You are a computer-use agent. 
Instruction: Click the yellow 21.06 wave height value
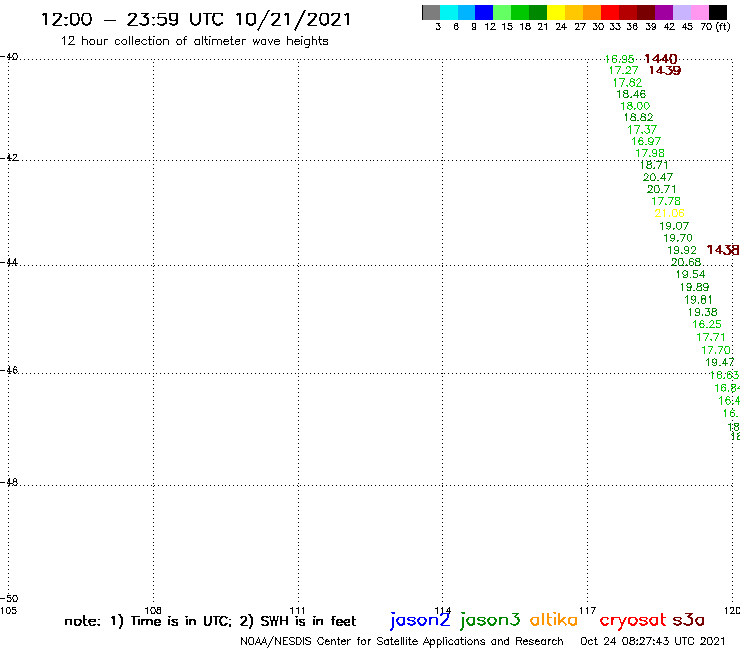tap(669, 213)
